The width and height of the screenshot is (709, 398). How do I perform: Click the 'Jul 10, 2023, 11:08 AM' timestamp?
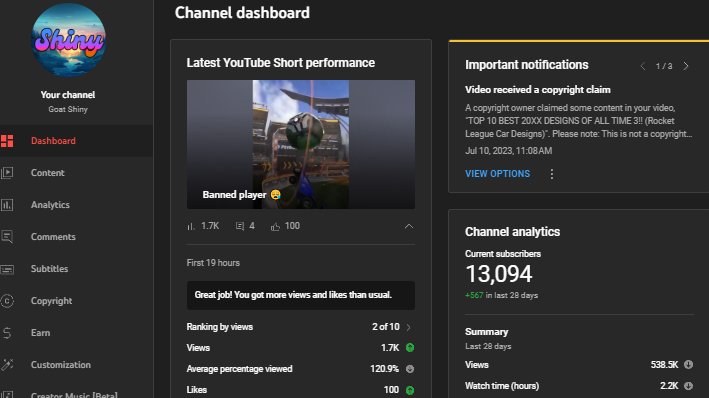pos(509,151)
